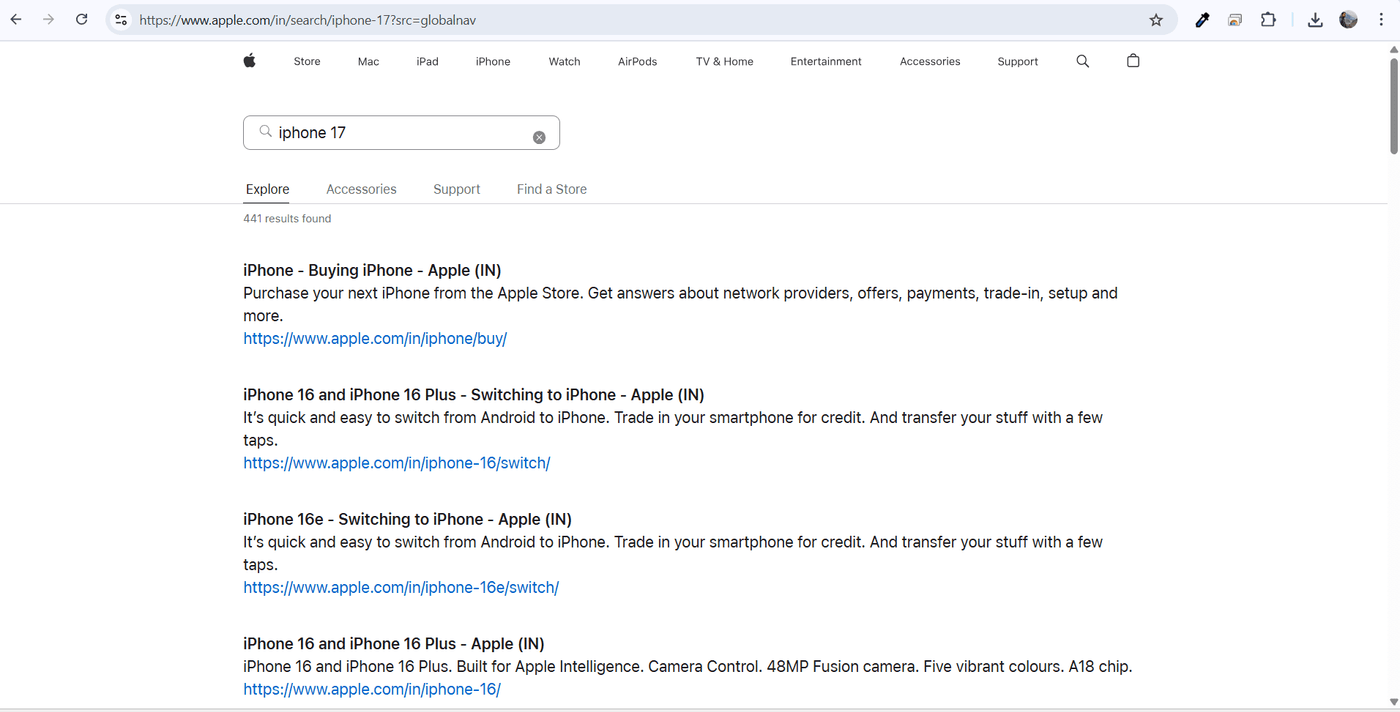1400x712 pixels.
Task: Open the iPad menu
Action: pos(428,61)
